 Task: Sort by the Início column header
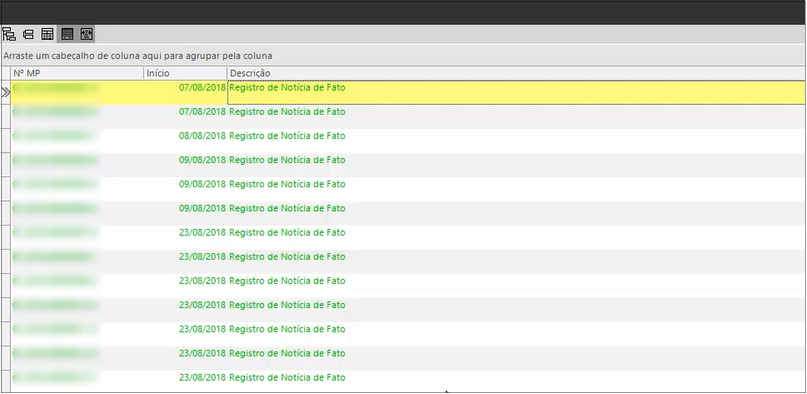click(x=185, y=74)
